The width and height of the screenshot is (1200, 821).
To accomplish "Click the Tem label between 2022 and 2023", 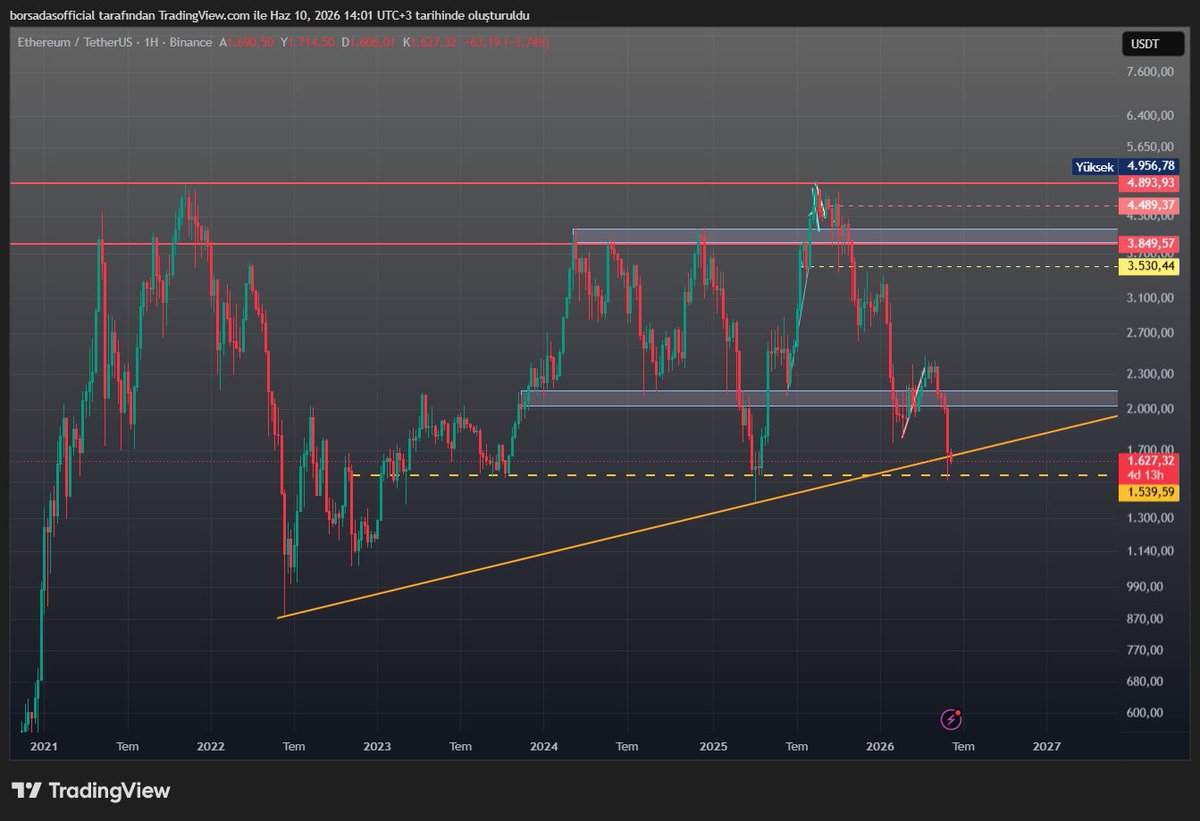I will pos(293,746).
